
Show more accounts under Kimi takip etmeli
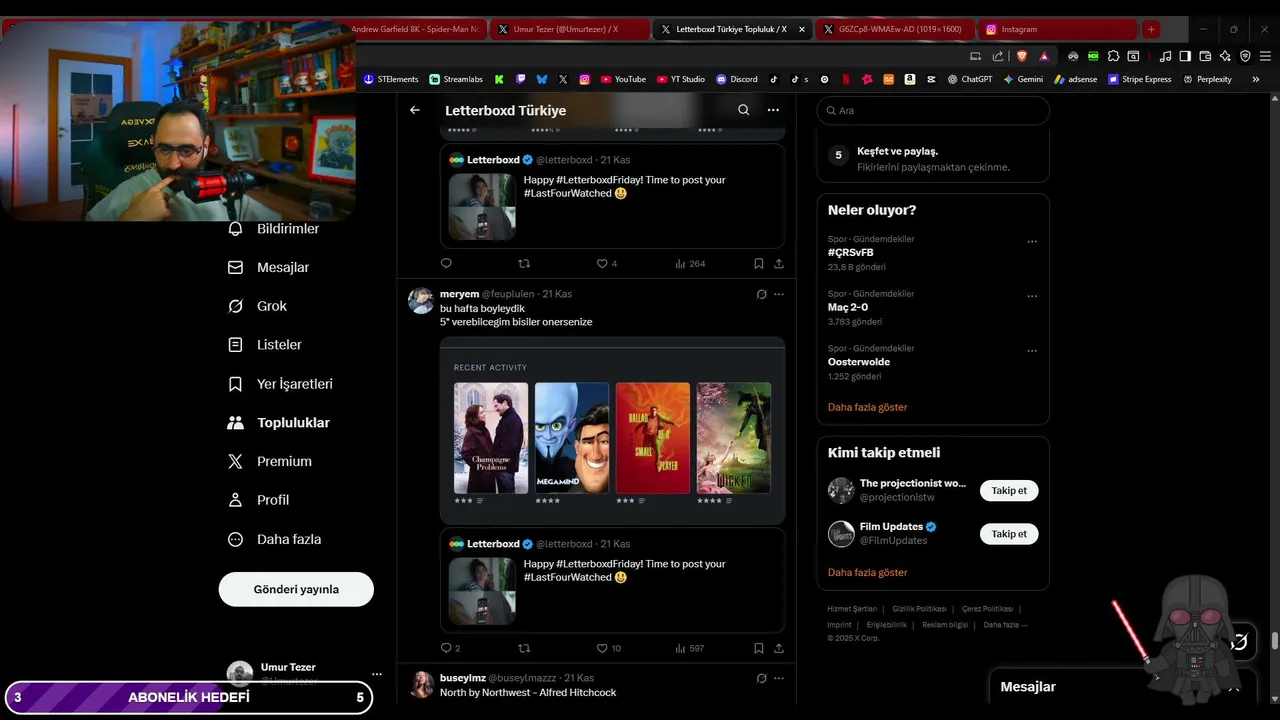[867, 572]
